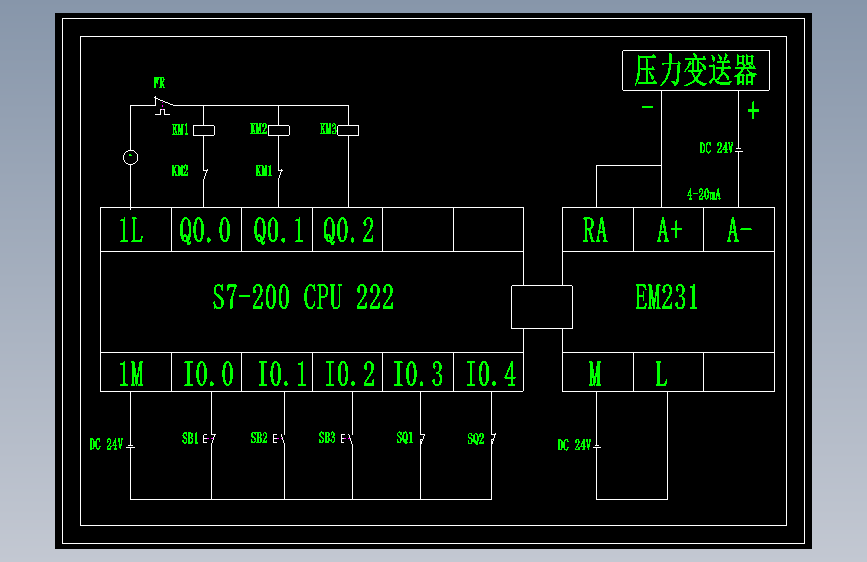The image size is (867, 562).
Task: Select the plus sign of the transmitter
Action: point(753,111)
